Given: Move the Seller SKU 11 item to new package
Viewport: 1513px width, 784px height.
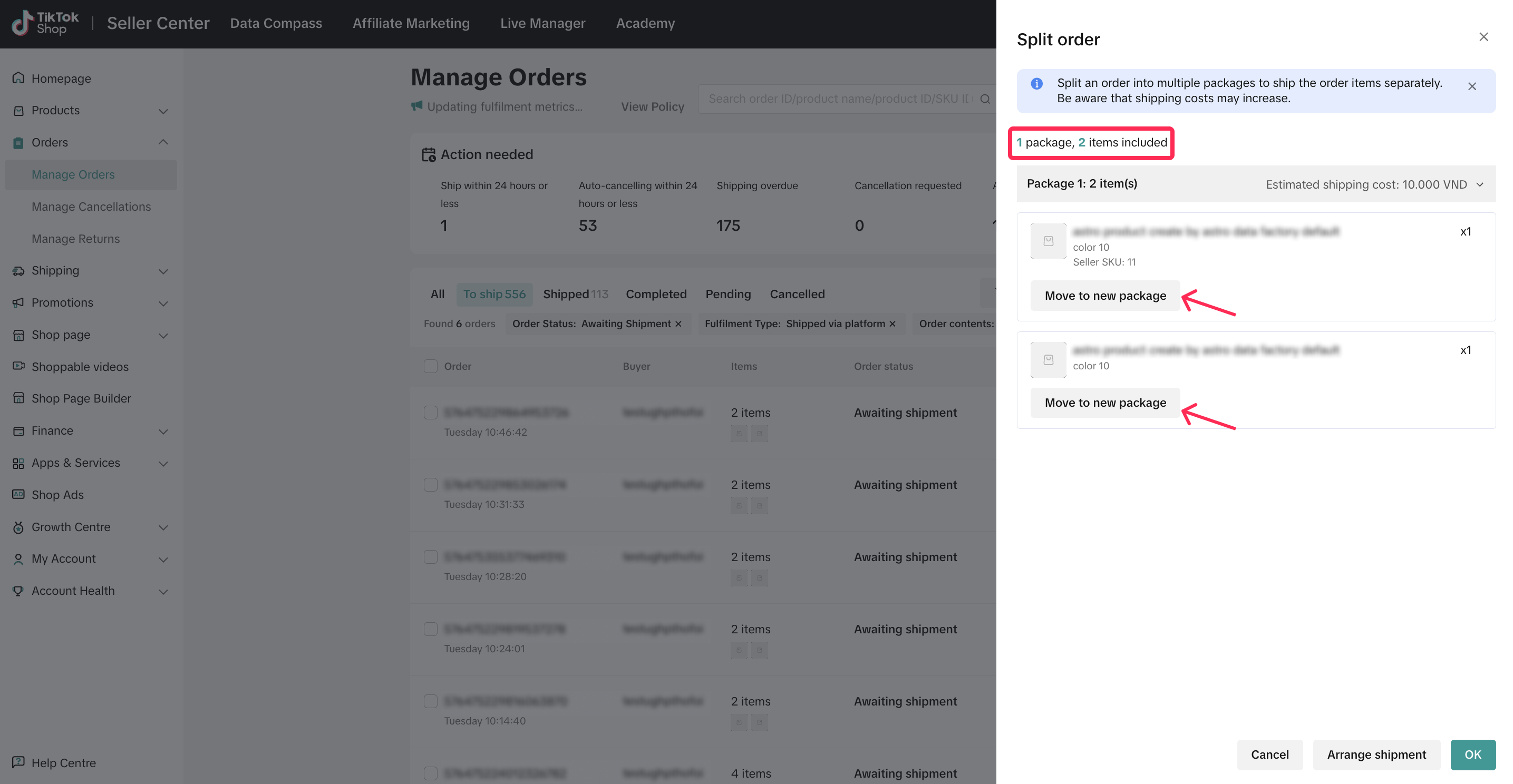Looking at the screenshot, I should coord(1105,296).
